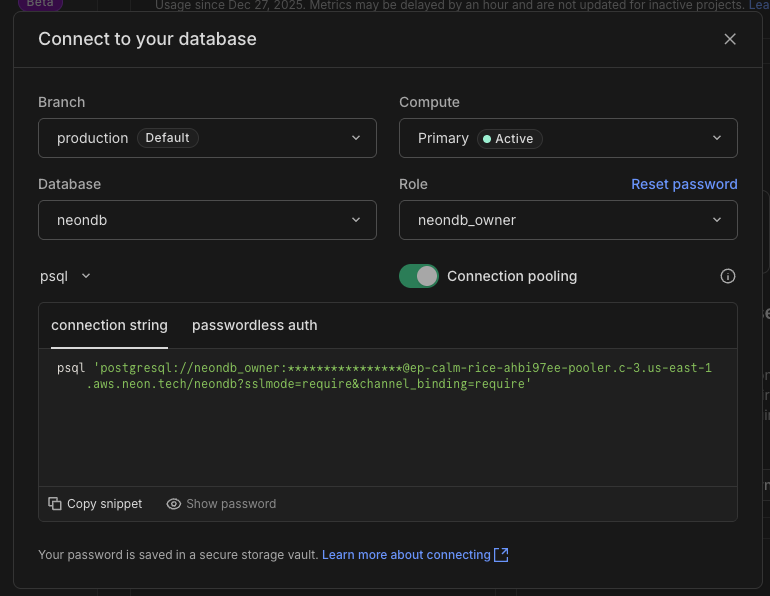770x596 pixels.
Task: Open the Learn more about connecting link
Action: pos(415,555)
